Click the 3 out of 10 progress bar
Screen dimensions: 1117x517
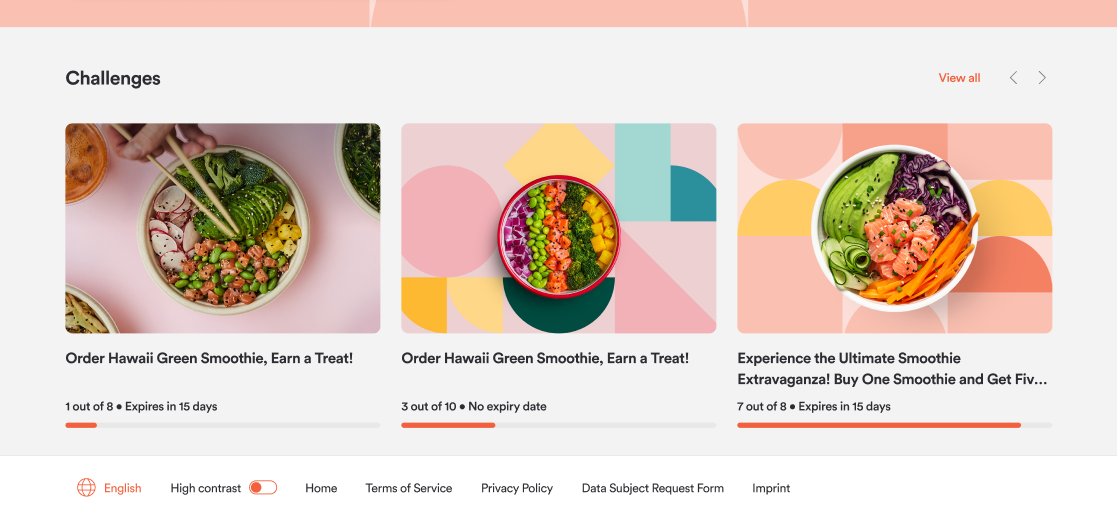558,425
